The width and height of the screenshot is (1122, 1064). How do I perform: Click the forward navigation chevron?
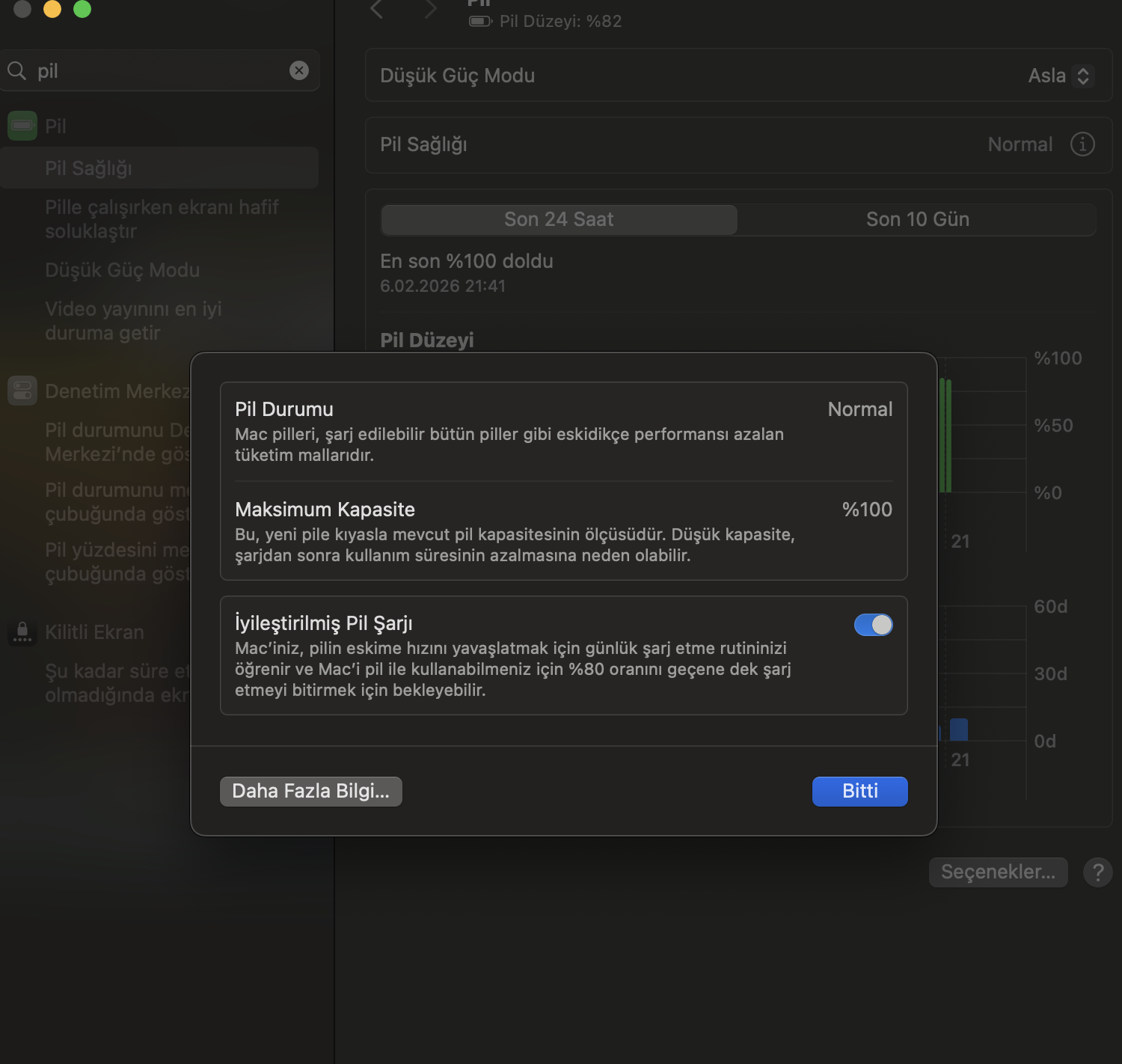[430, 10]
